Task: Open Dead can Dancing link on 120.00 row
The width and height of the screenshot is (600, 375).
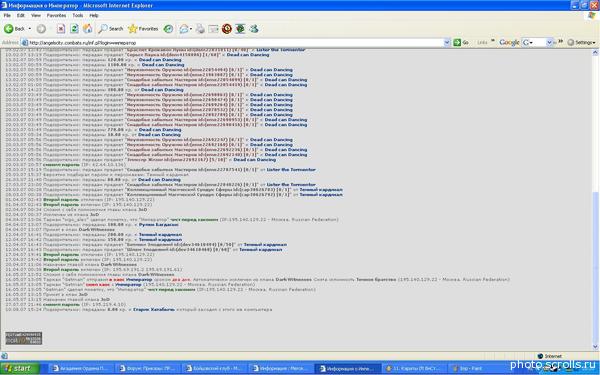Action: (x=160, y=60)
